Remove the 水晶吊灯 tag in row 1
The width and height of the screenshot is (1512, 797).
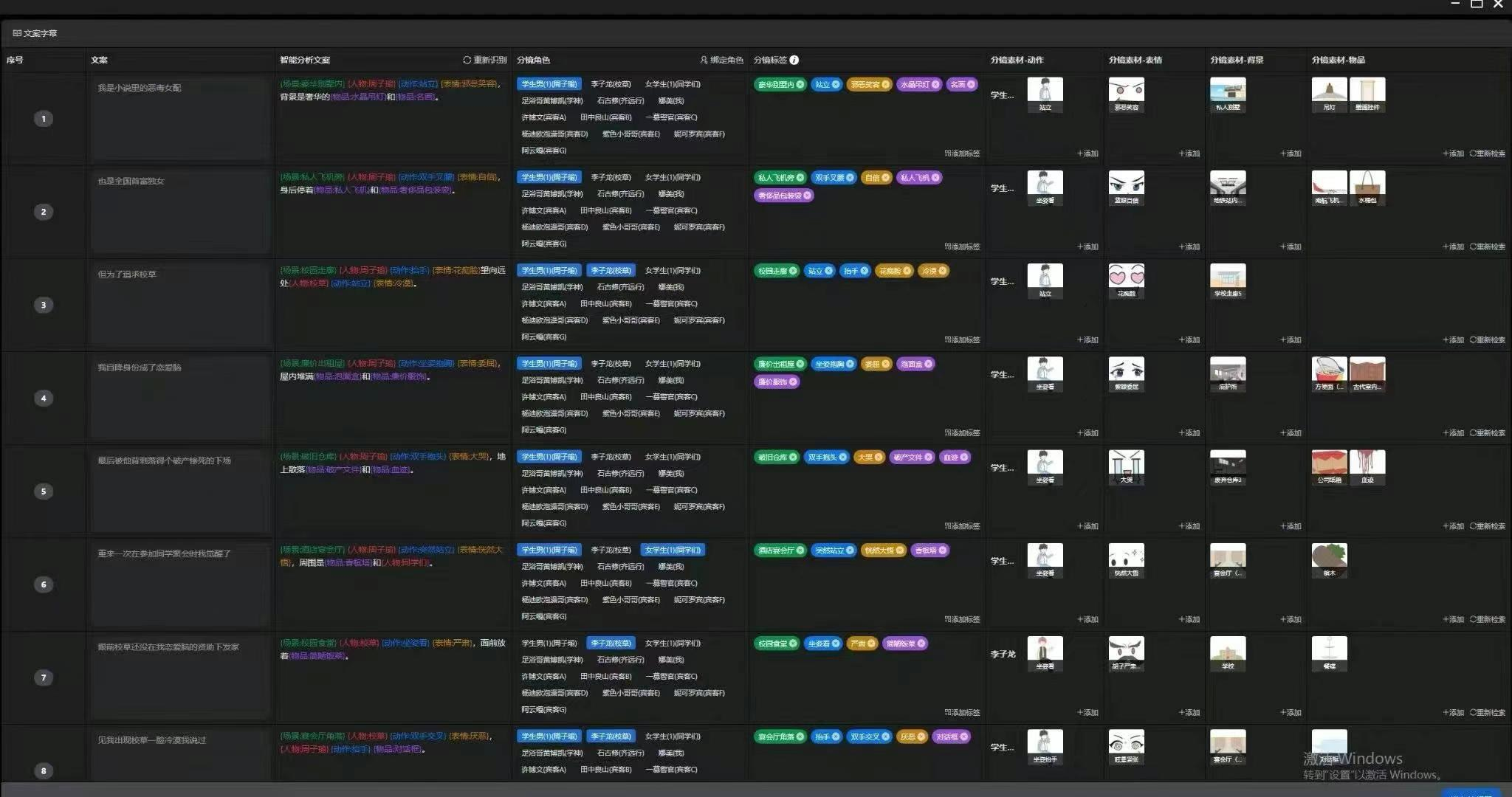coord(935,84)
